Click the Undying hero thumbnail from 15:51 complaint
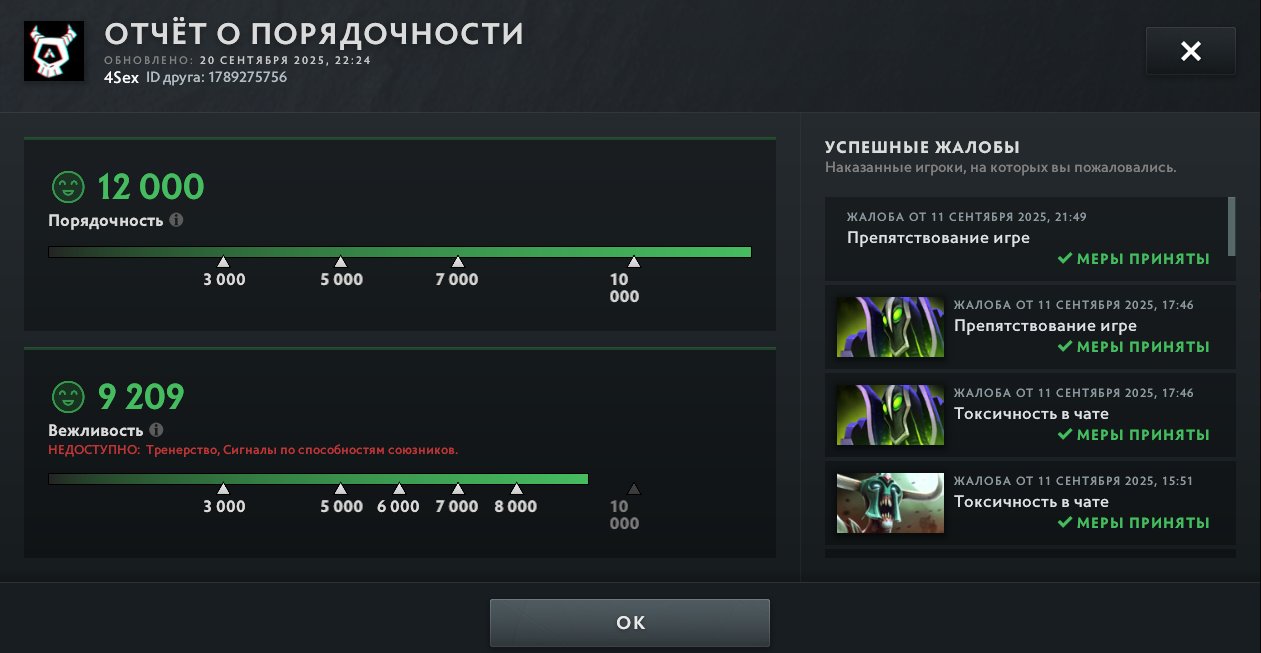The image size is (1261, 653). click(x=890, y=503)
